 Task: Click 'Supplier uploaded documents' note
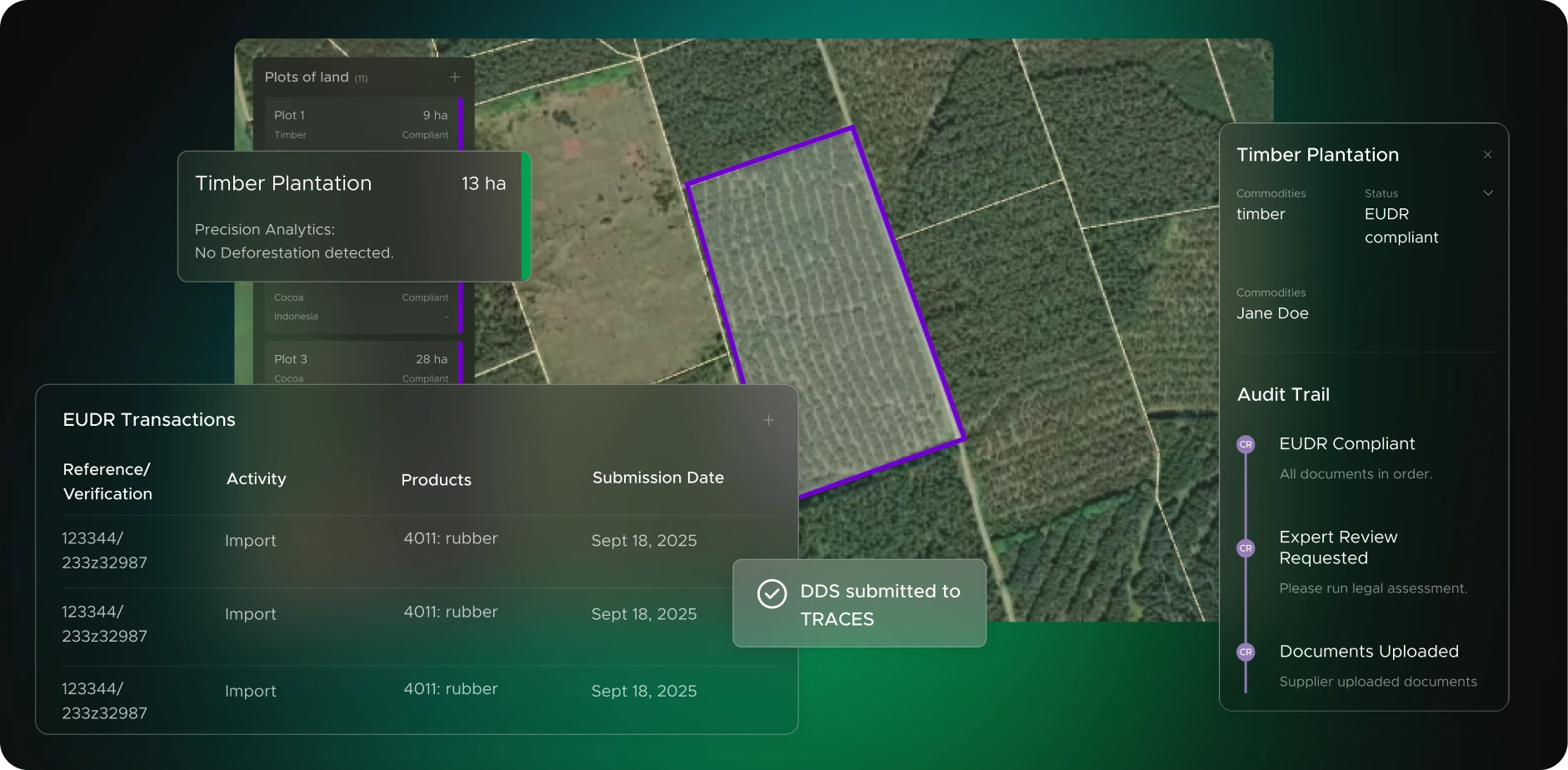[1378, 682]
